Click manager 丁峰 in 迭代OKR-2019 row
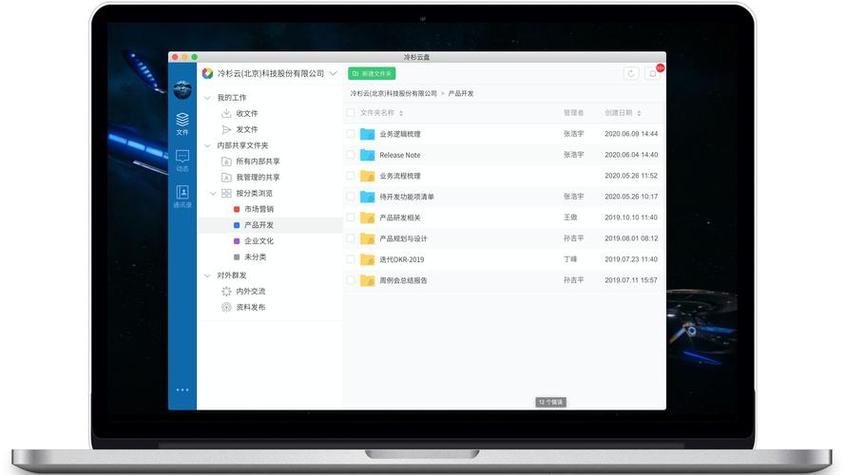 pyautogui.click(x=570, y=259)
